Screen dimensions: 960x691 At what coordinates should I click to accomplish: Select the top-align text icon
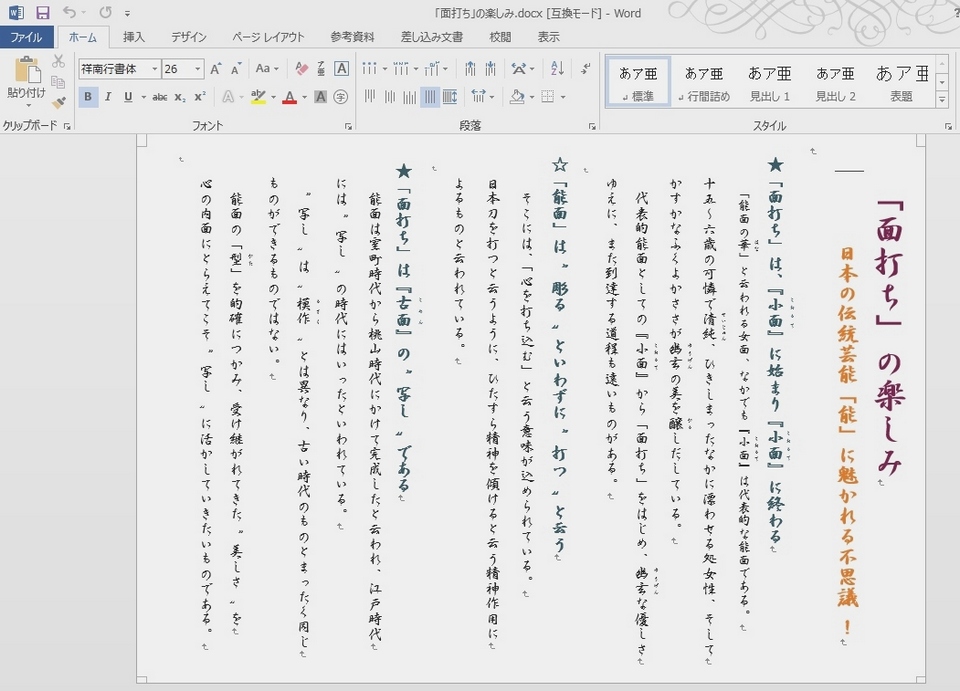(370, 97)
